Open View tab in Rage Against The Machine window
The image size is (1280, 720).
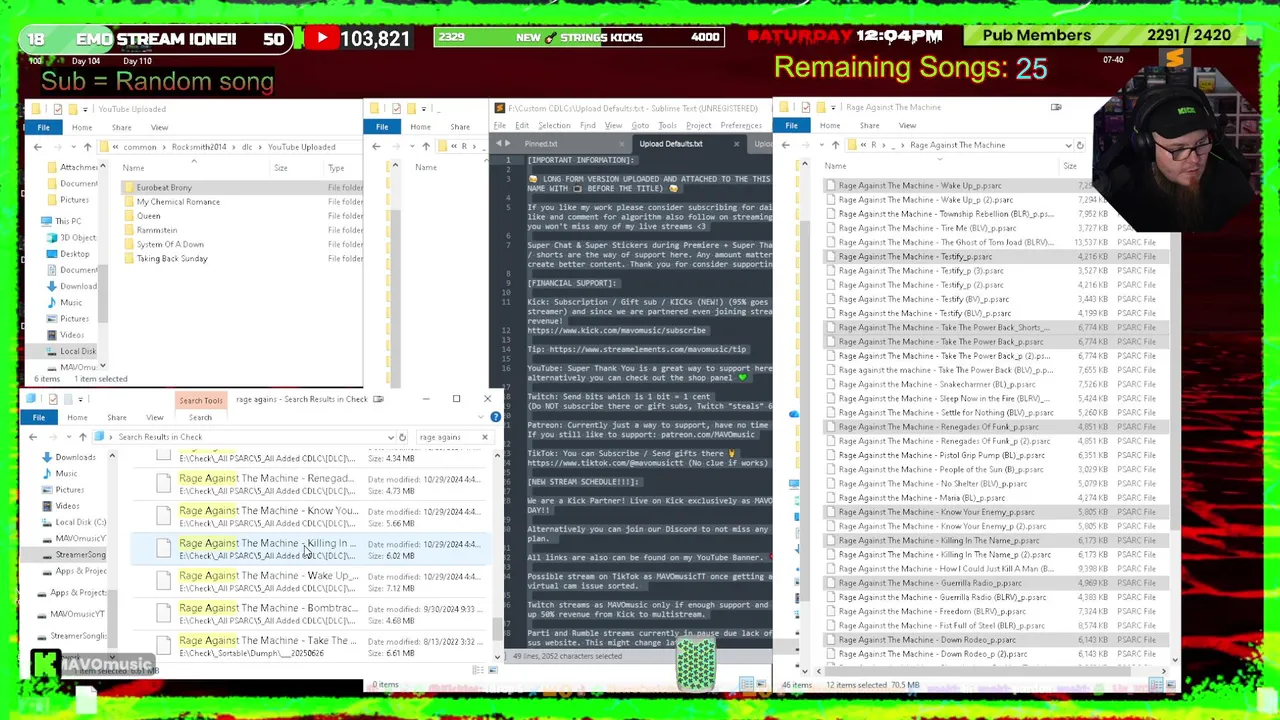coord(907,126)
